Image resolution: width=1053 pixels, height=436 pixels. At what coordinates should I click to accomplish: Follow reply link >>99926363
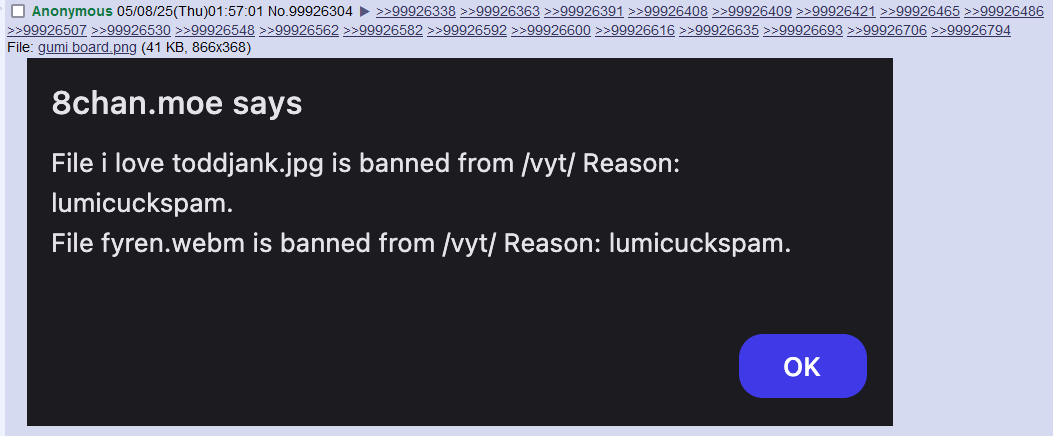click(500, 11)
